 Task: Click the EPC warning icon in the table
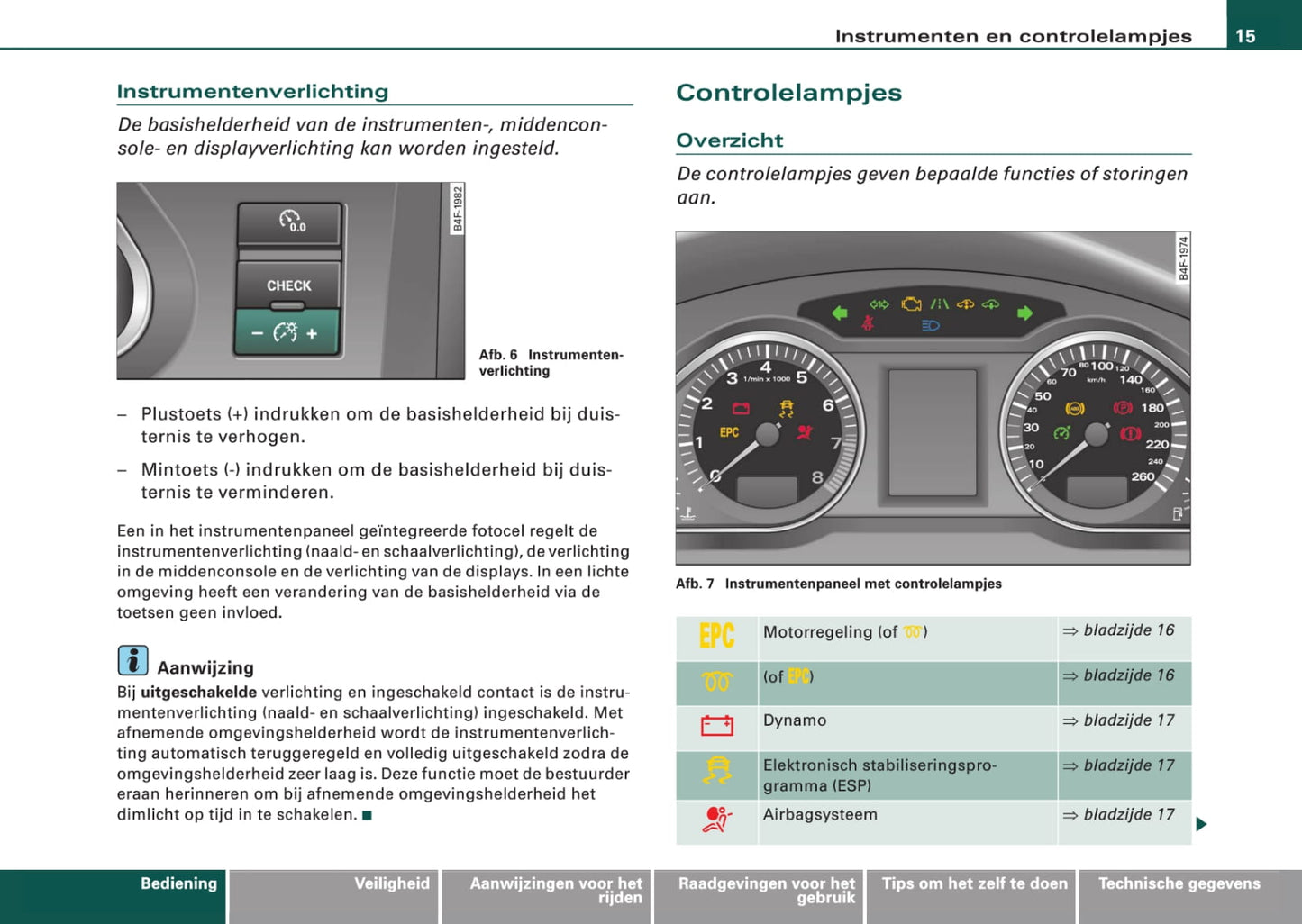tap(716, 637)
